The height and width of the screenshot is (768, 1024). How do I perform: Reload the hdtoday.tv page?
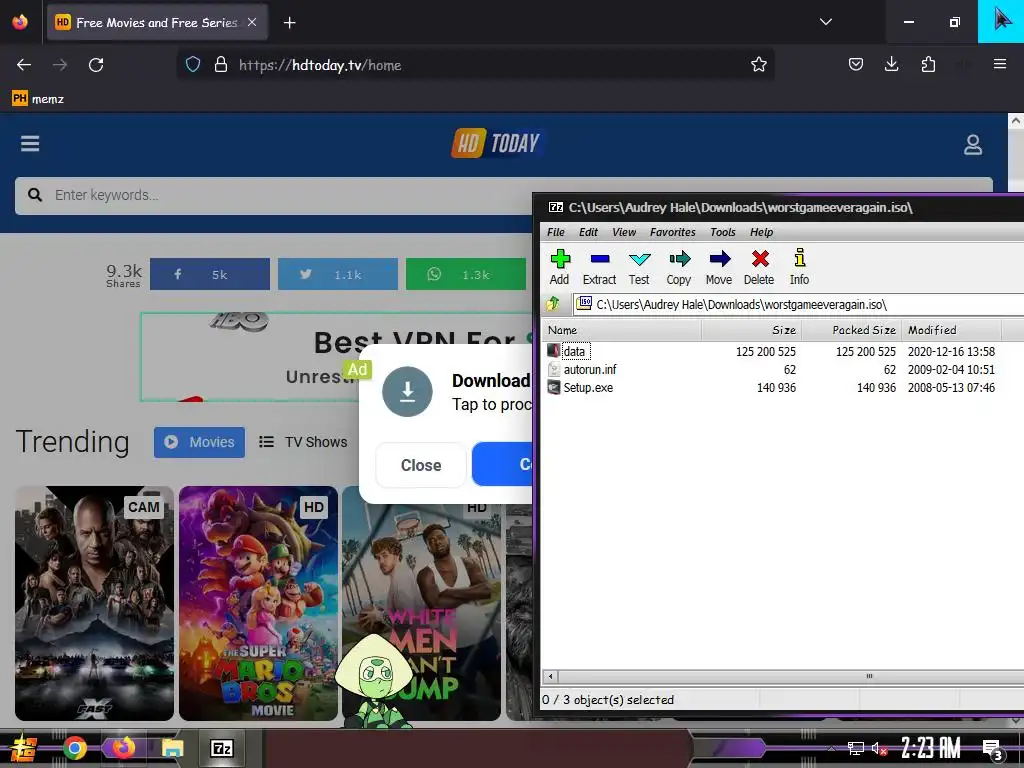[96, 65]
